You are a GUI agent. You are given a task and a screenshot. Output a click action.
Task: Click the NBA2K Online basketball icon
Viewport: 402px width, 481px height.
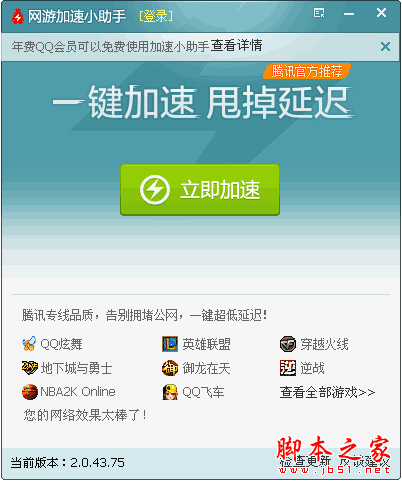(x=30, y=392)
